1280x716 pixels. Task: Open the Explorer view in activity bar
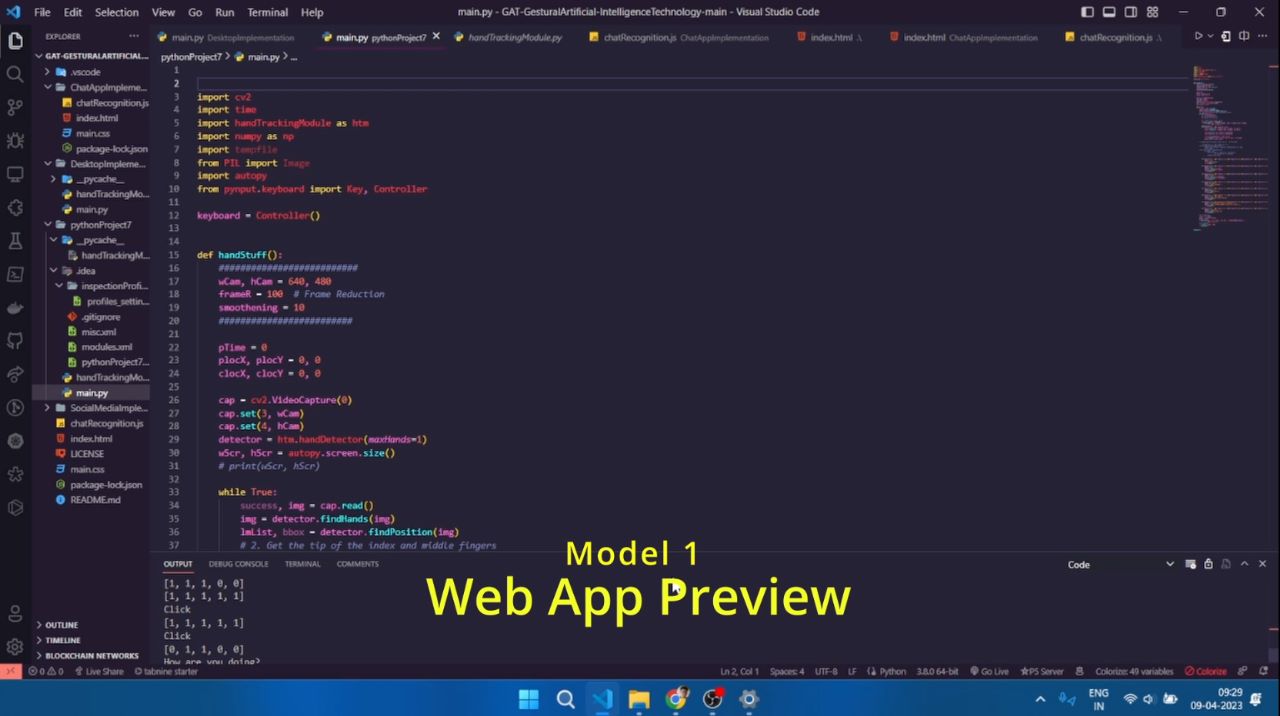(15, 41)
